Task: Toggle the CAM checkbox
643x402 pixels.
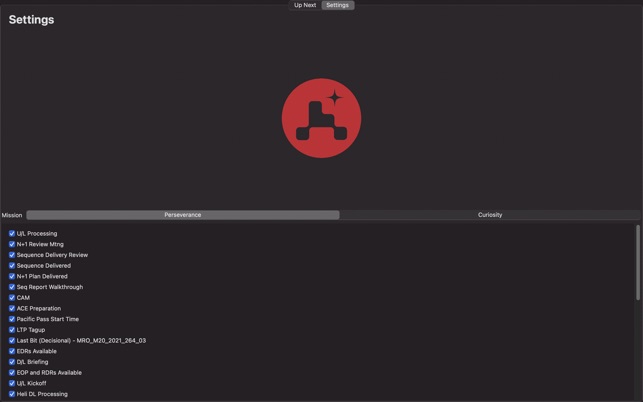Action: 12,297
